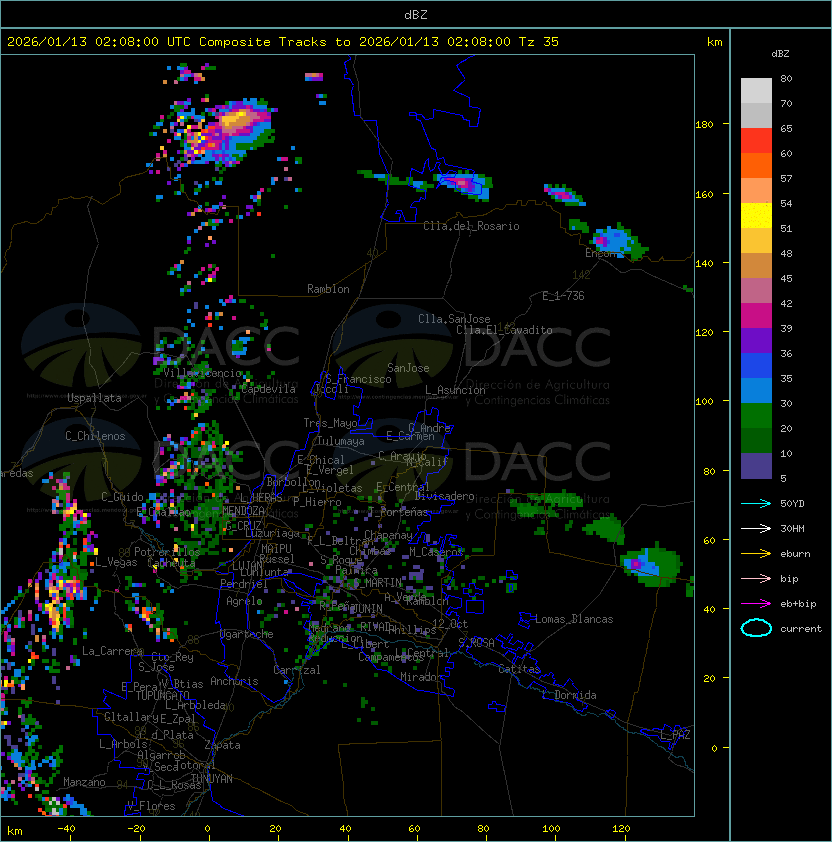Pick the slate 5-10 dBZ color band
The image size is (832, 842).
pos(756,466)
